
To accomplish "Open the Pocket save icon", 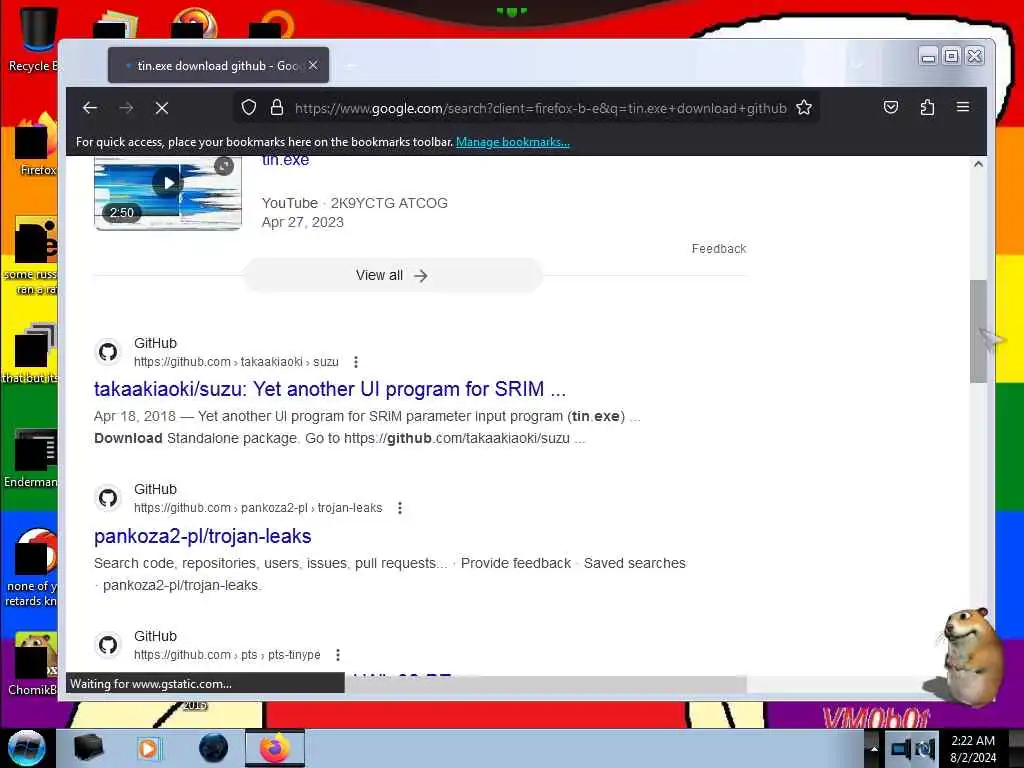I will (891, 107).
